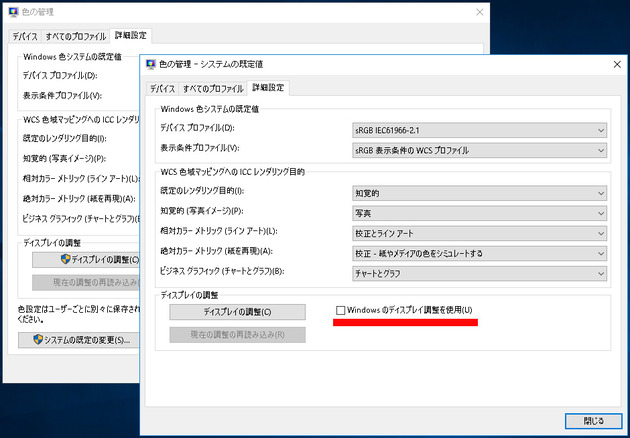Close the back 色の管理 window
Viewport: 630px width, 438px height.
tap(480, 12)
